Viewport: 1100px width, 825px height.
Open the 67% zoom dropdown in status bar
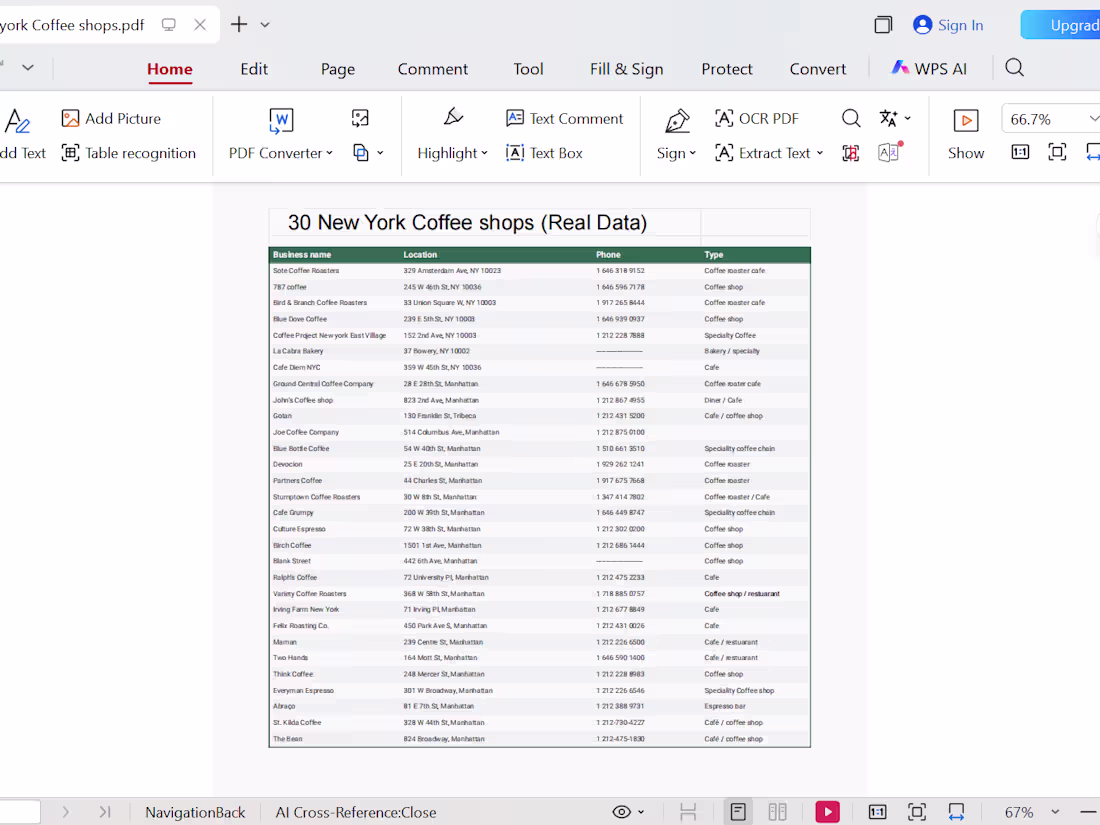pos(1054,812)
